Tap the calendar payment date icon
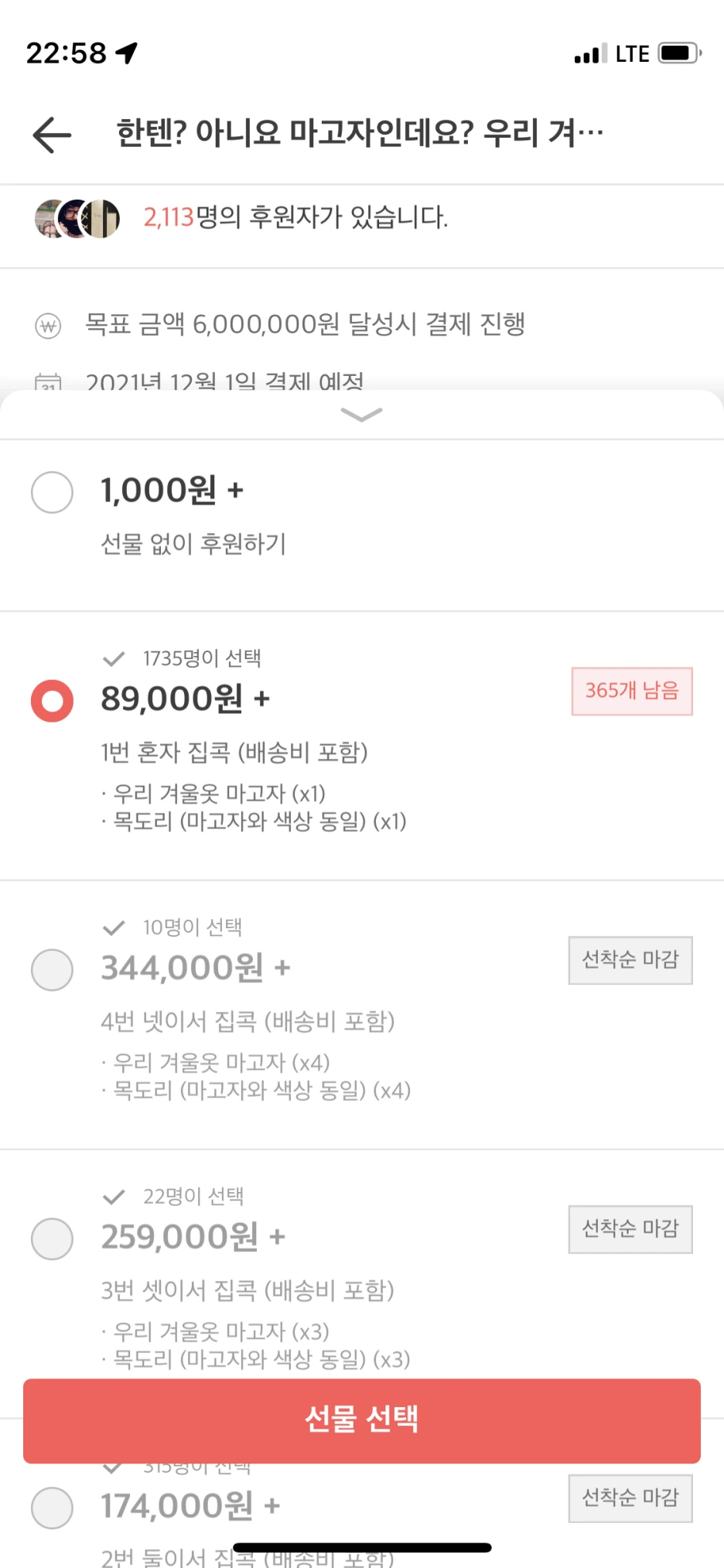 point(48,382)
